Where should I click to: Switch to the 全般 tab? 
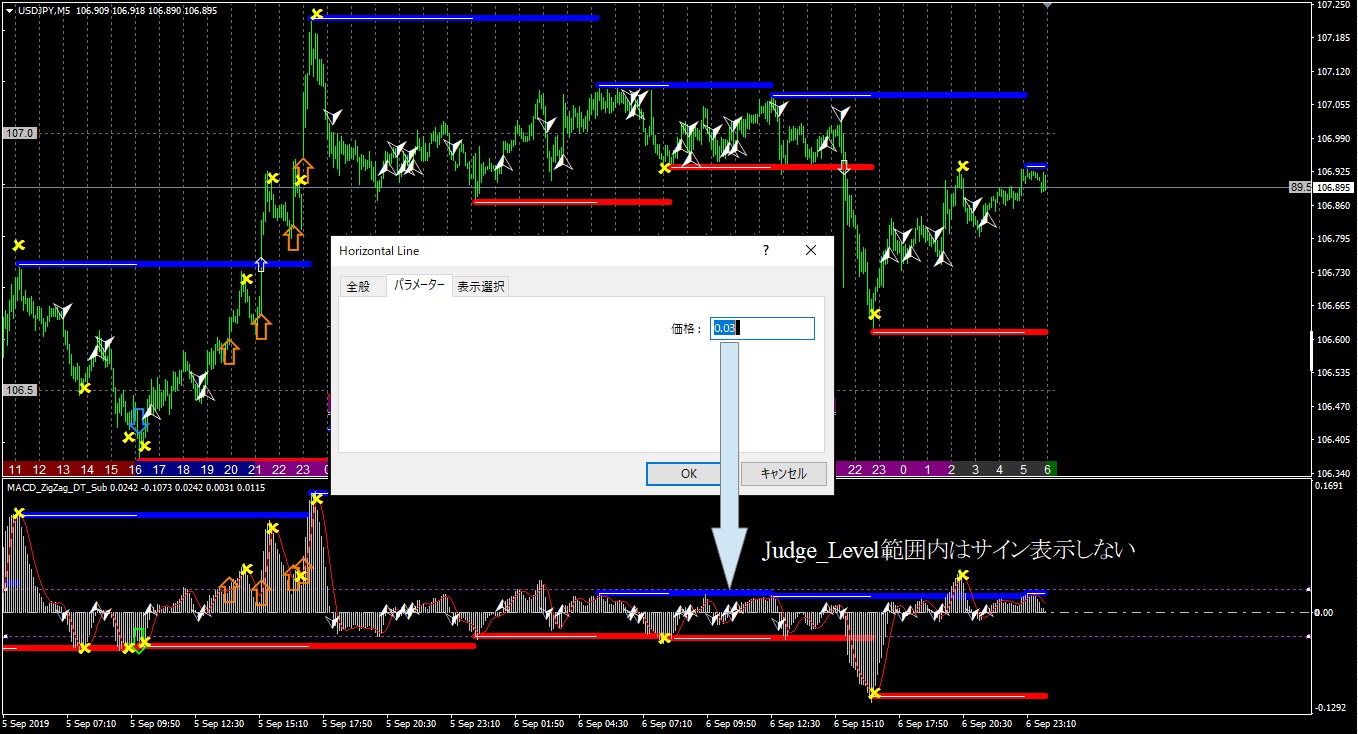click(x=358, y=286)
